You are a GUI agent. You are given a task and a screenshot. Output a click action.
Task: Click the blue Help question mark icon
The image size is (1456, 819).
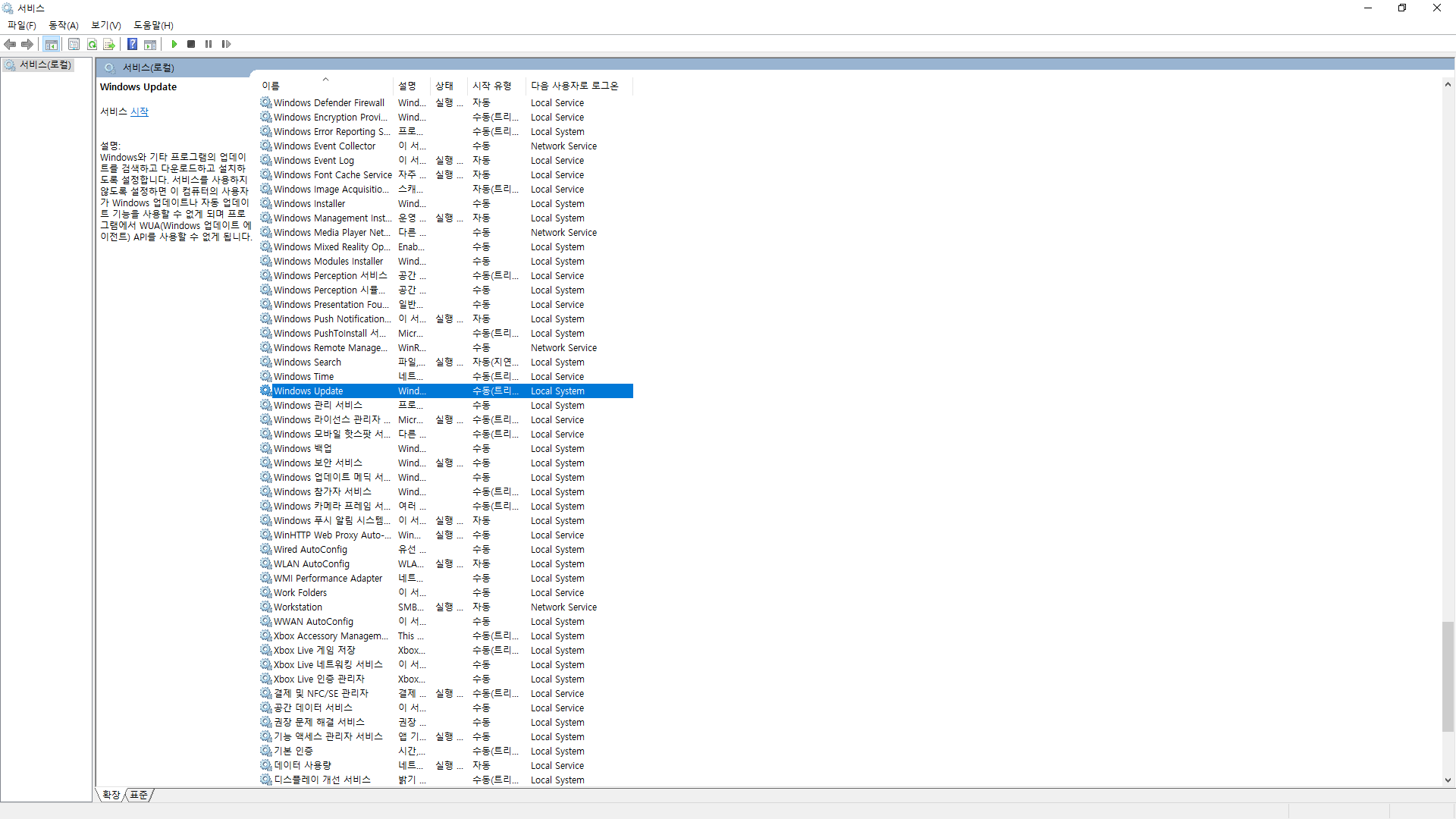pyautogui.click(x=132, y=44)
